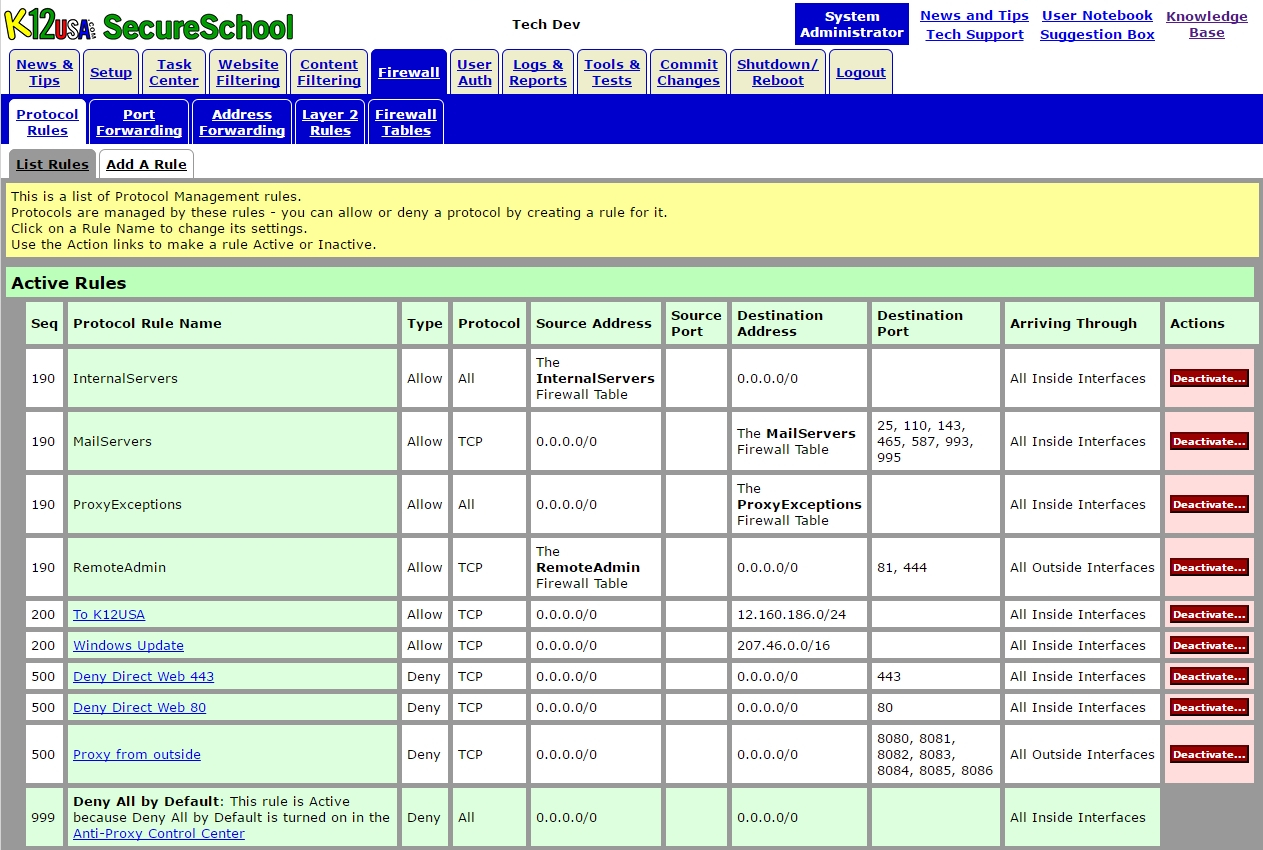Go to Website Filtering tab

pyautogui.click(x=248, y=72)
